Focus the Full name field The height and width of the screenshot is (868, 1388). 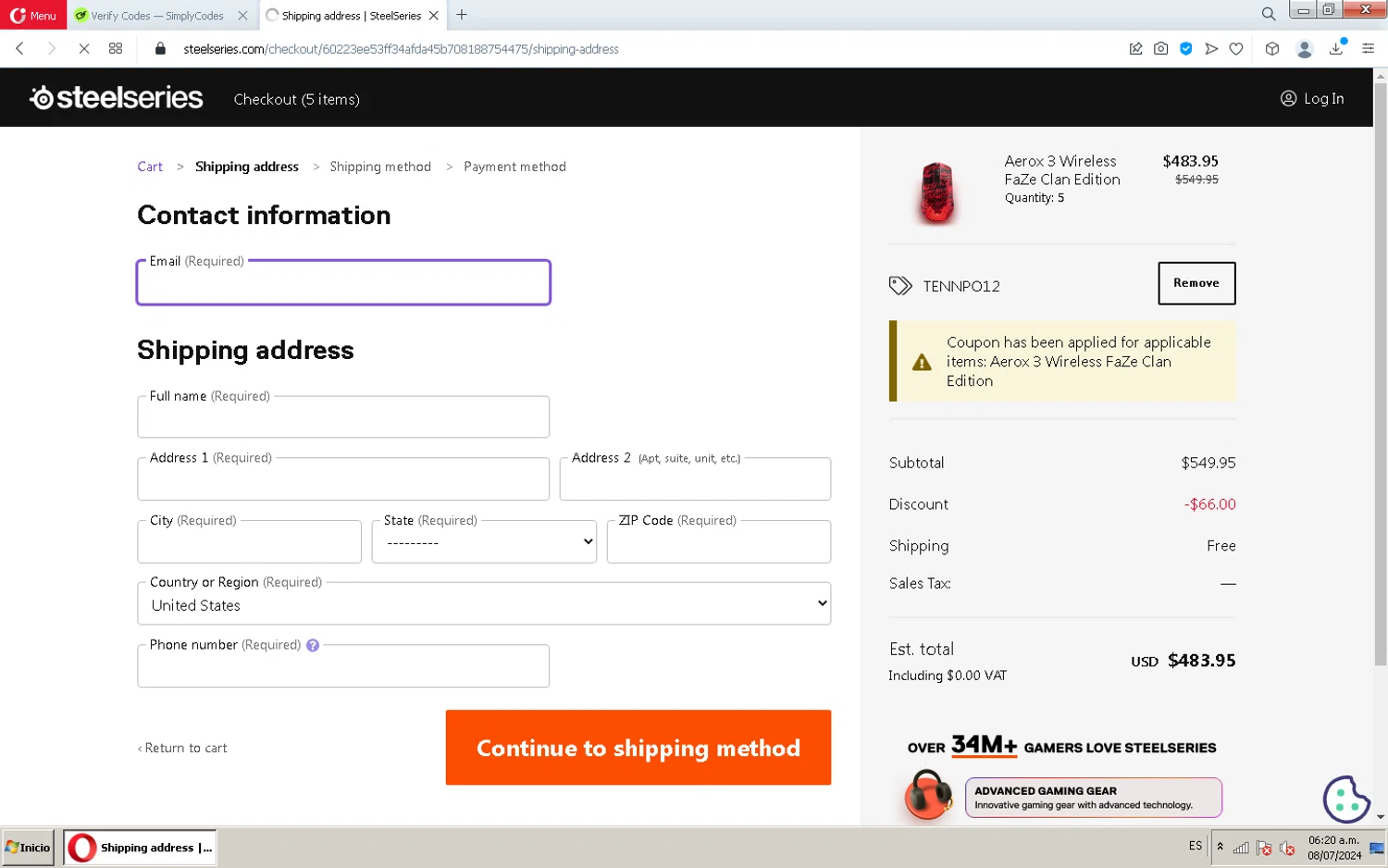[x=343, y=417]
